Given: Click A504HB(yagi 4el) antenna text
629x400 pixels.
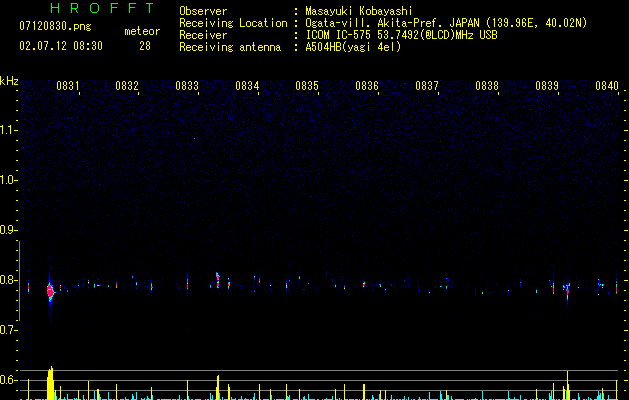Looking at the screenshot, I should [x=353, y=47].
